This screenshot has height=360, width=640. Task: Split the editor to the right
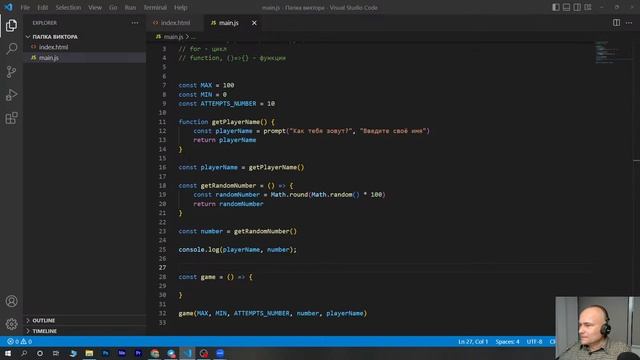616,23
